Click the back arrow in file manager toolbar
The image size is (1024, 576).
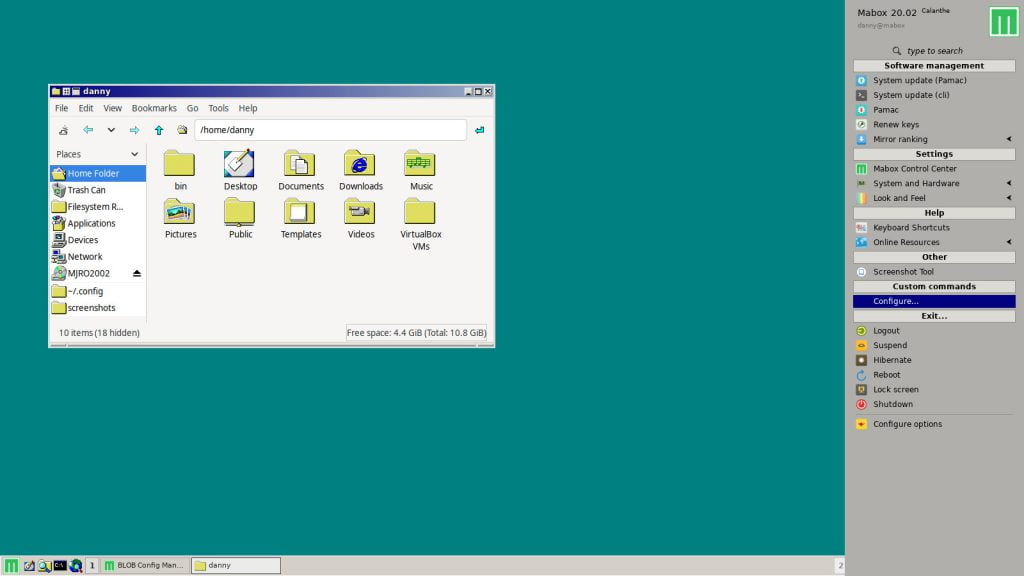[88, 130]
